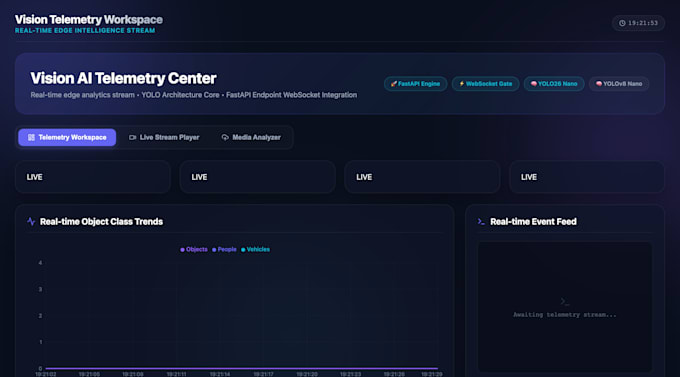The height and width of the screenshot is (377, 680).
Task: Toggle the Vehicles series in chart legend
Action: point(255,249)
